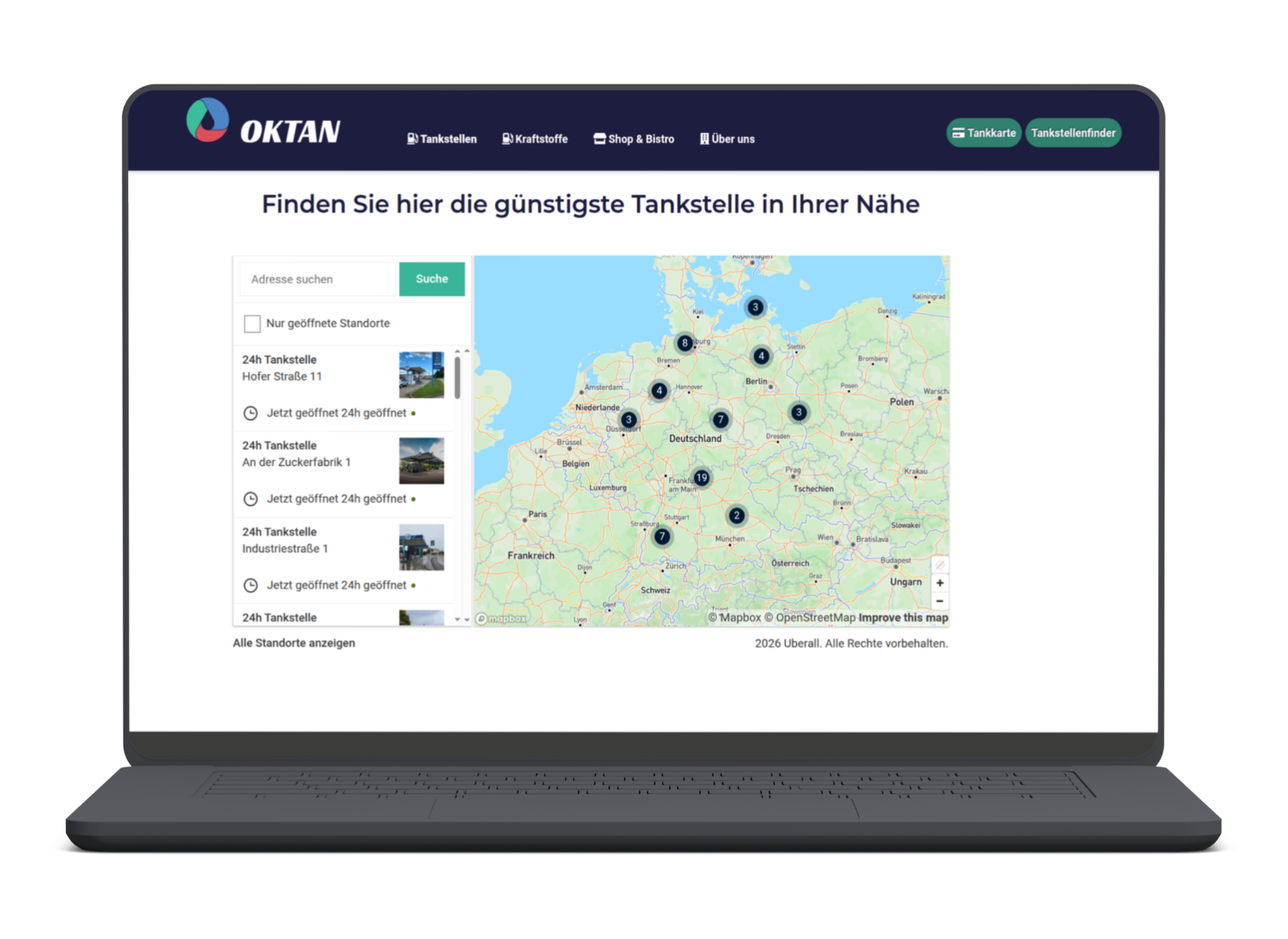The height and width of the screenshot is (939, 1288).
Task: Go to Shop & Bistro page
Action: click(x=634, y=139)
